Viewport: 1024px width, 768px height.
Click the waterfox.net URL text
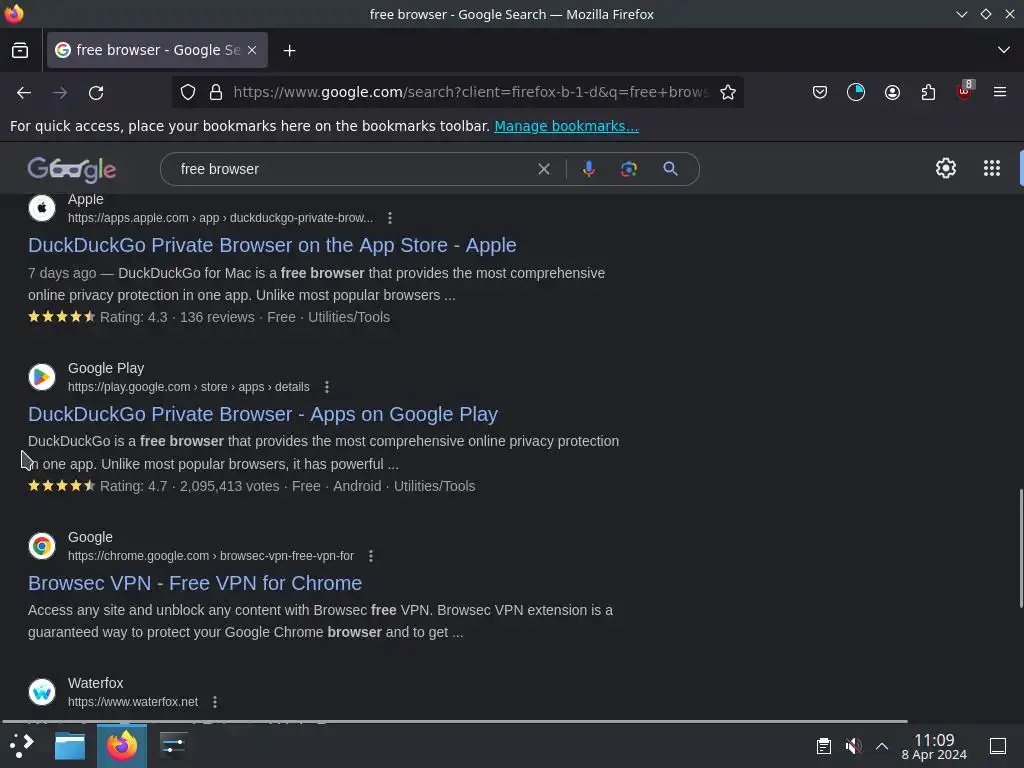[x=133, y=702]
